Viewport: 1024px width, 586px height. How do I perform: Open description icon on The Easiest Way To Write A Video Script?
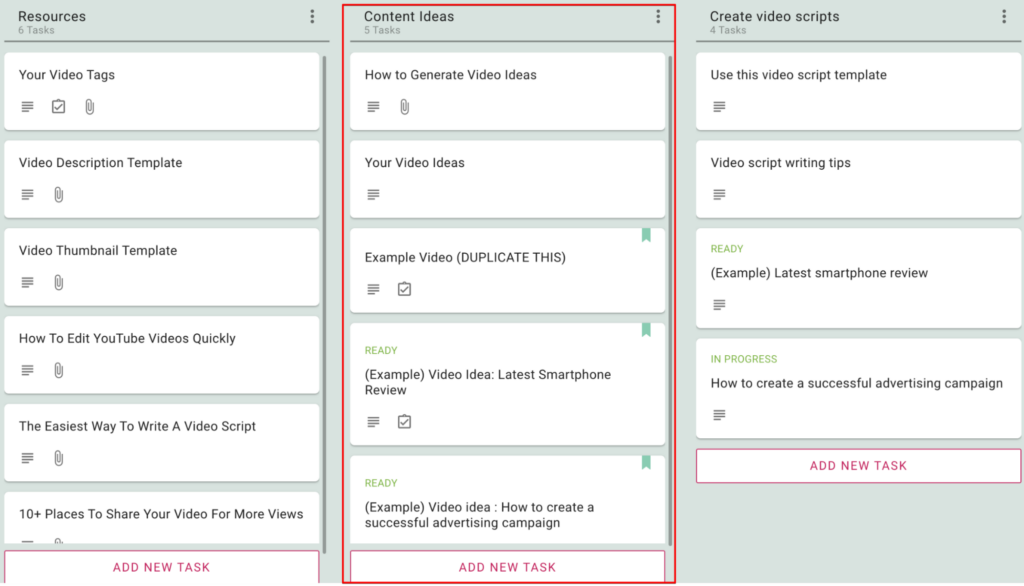27,458
